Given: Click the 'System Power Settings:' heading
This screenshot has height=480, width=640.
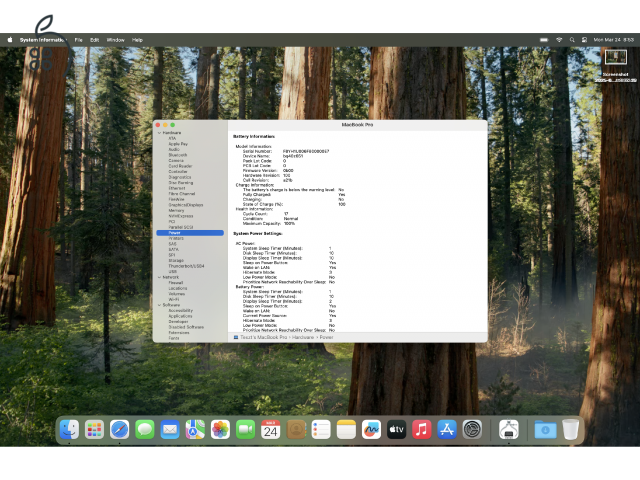Looking at the screenshot, I should 258,233.
